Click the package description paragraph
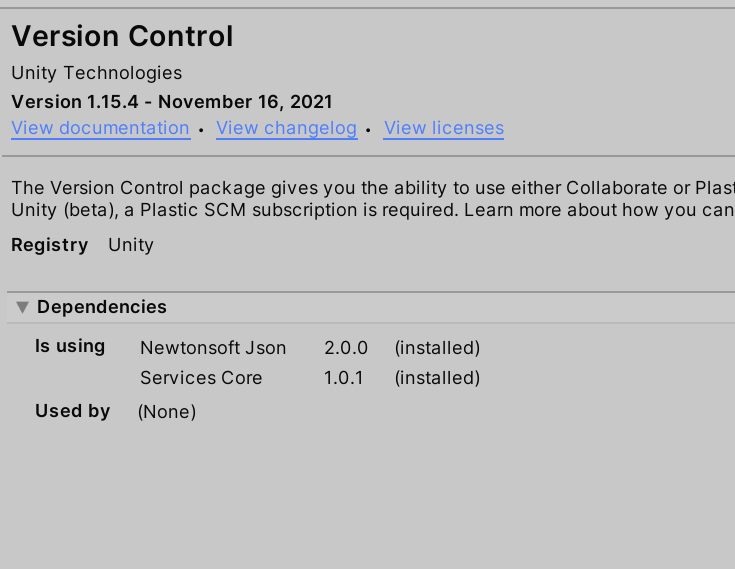 [372, 199]
